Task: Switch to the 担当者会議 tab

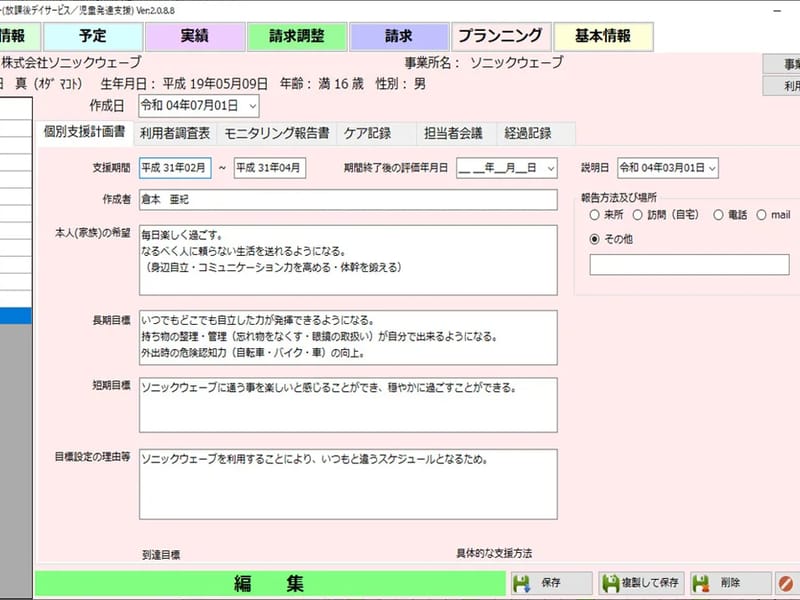Action: point(456,134)
